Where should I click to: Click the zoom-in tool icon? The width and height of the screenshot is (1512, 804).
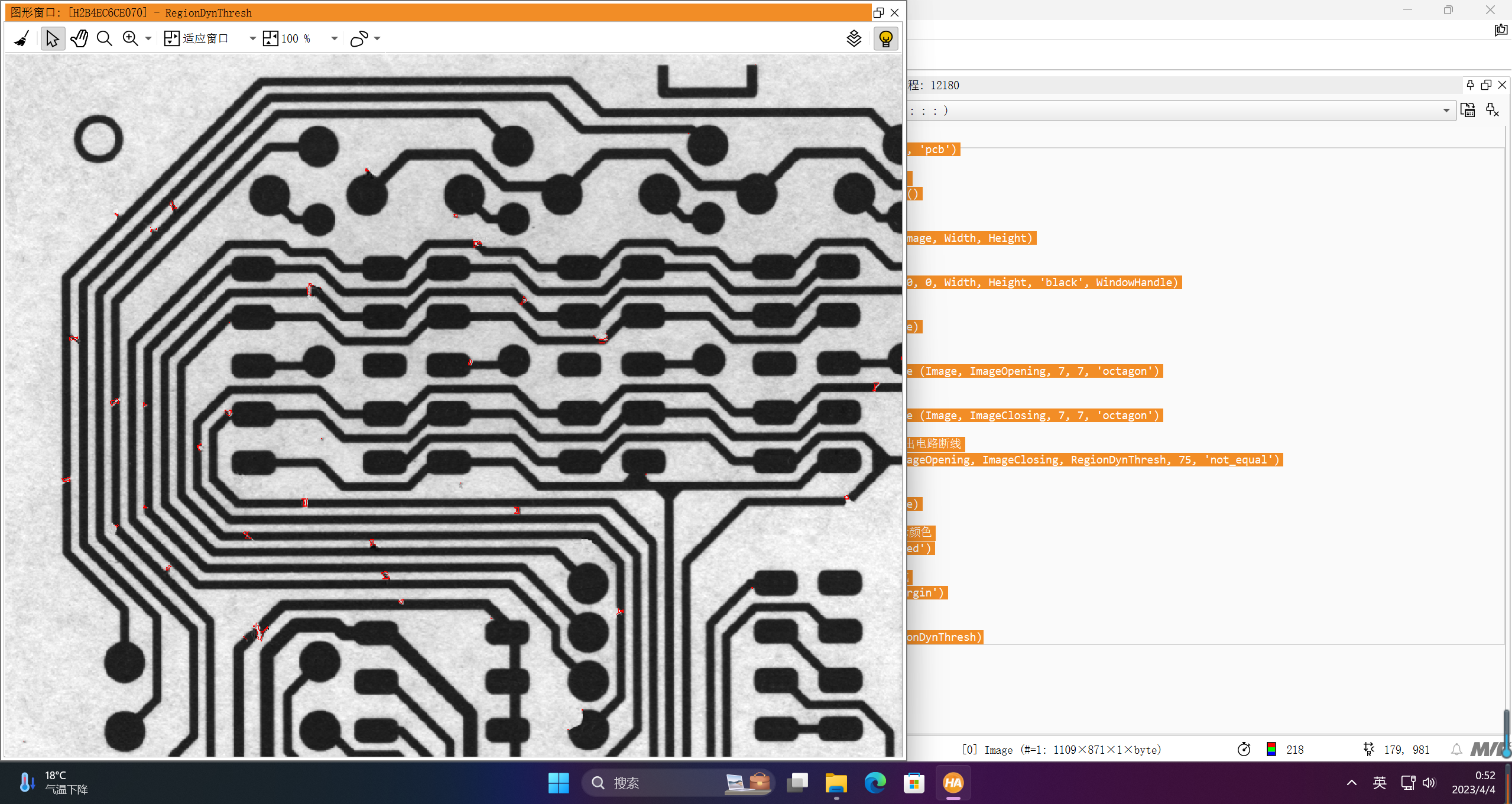130,39
